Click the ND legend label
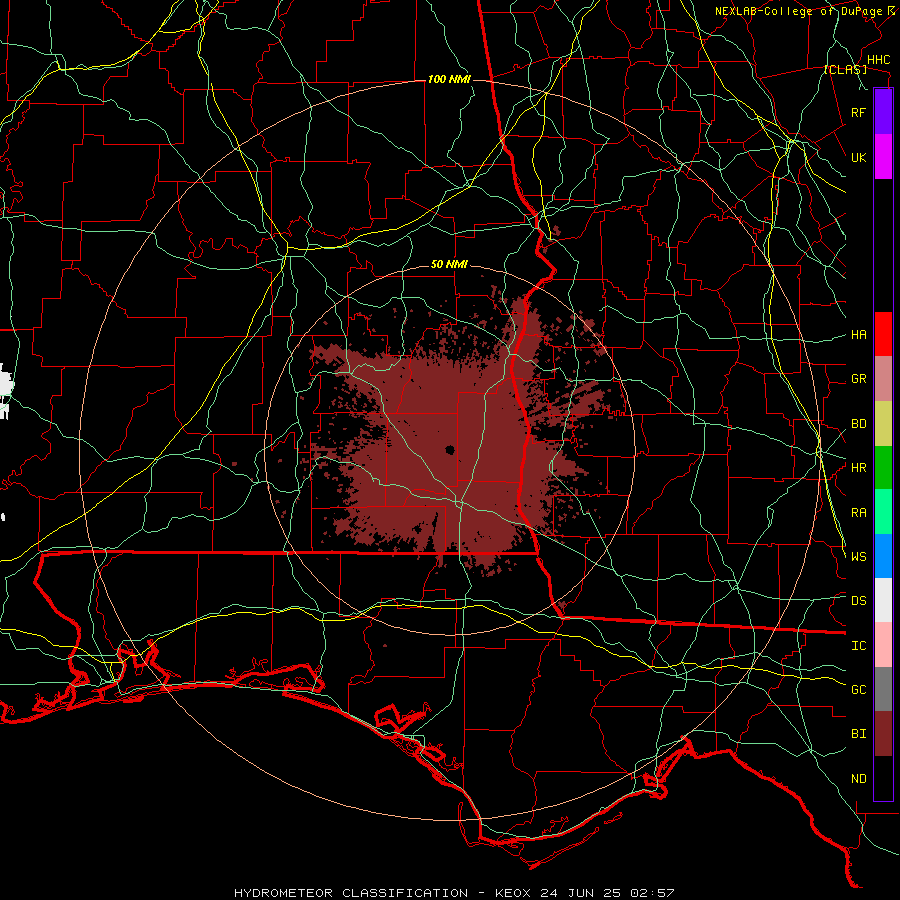900x900 pixels. (859, 779)
